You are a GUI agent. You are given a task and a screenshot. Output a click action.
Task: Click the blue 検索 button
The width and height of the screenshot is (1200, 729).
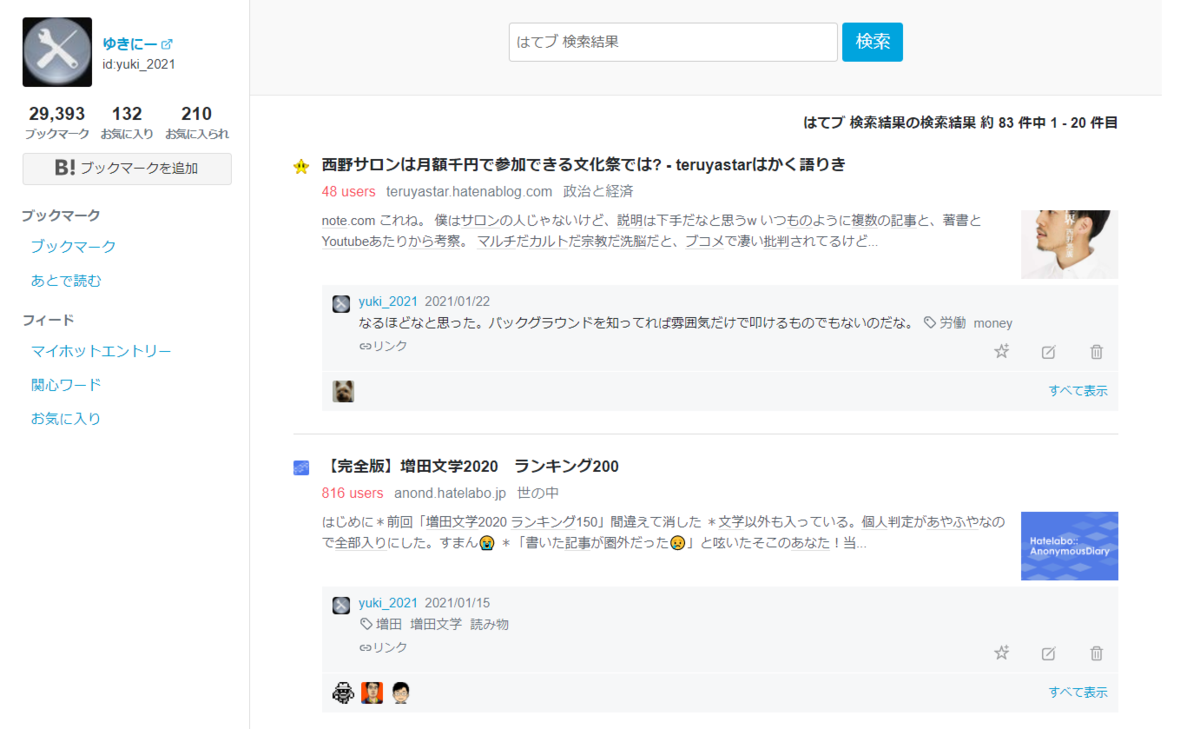872,42
